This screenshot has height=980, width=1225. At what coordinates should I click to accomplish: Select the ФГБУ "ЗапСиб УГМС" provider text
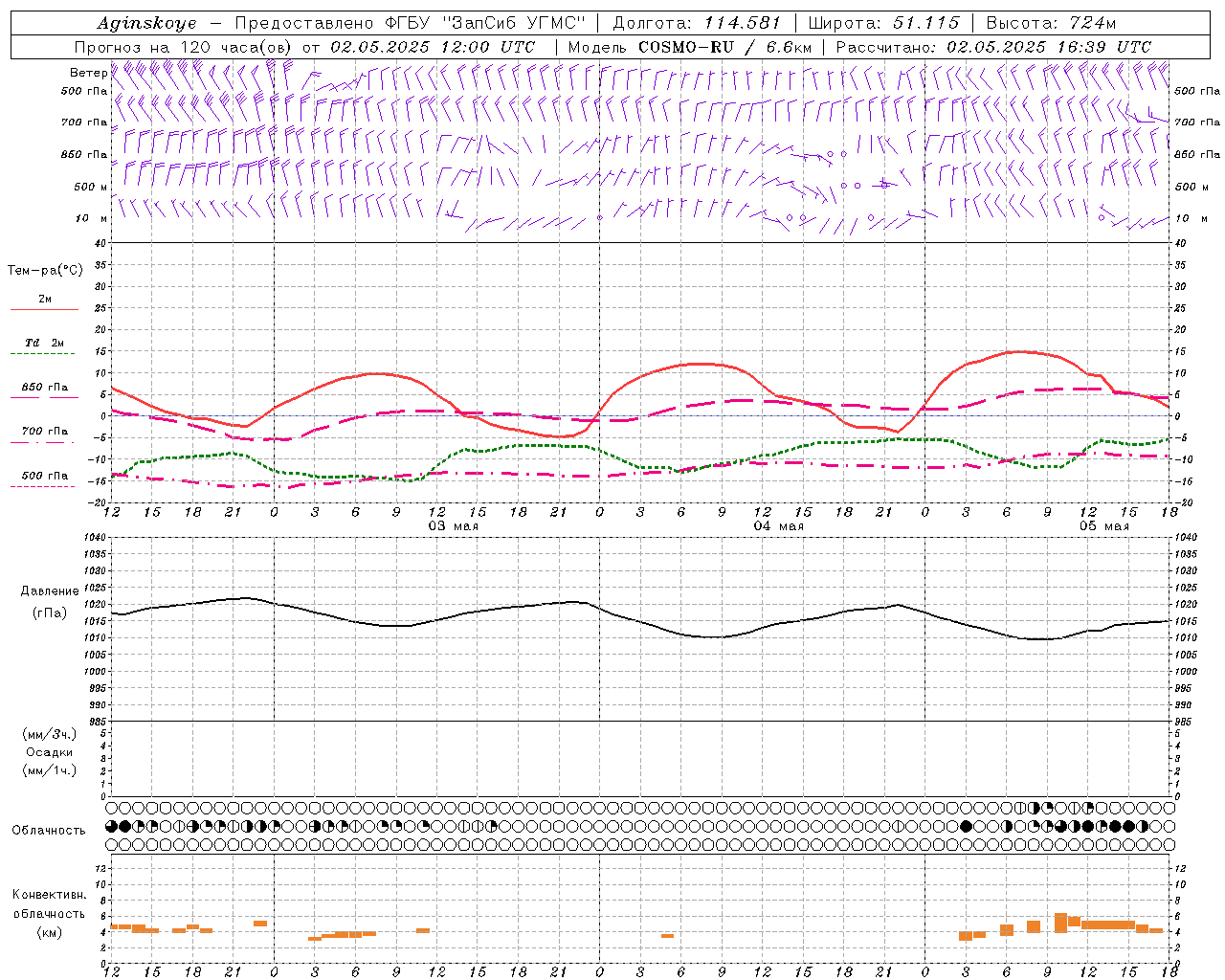coord(486,23)
